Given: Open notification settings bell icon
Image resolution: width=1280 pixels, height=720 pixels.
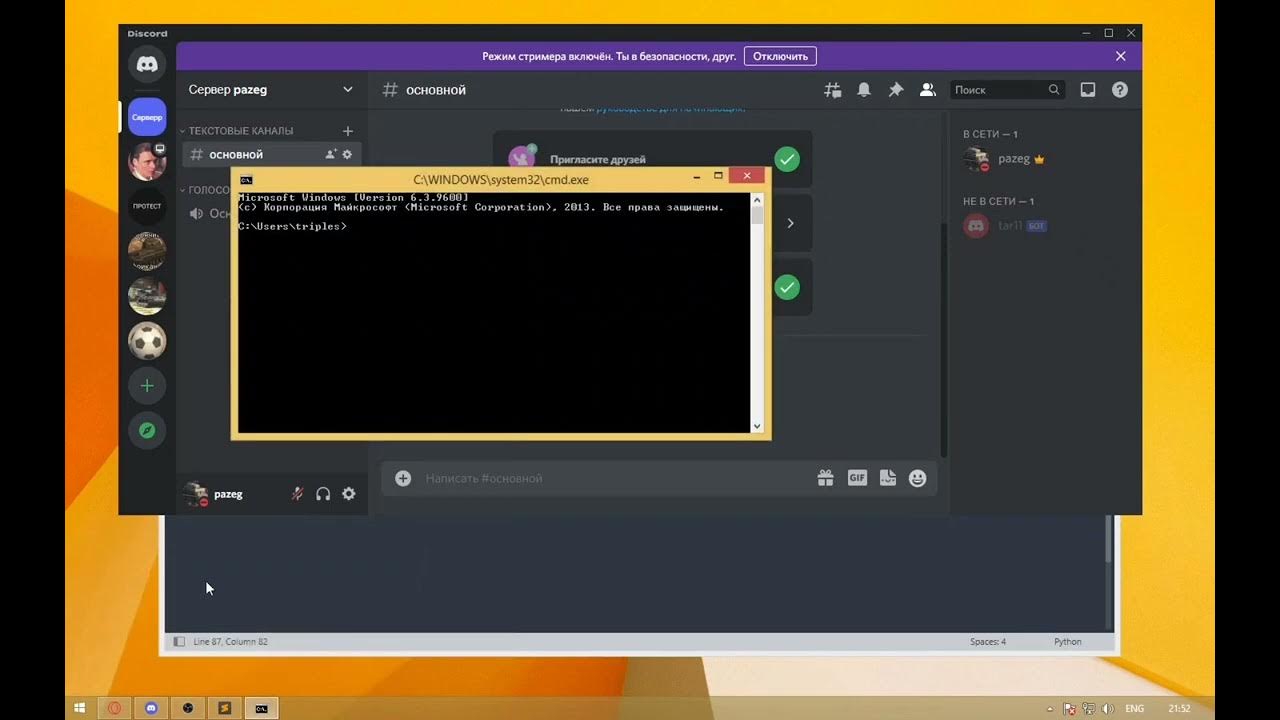Looking at the screenshot, I should (864, 90).
